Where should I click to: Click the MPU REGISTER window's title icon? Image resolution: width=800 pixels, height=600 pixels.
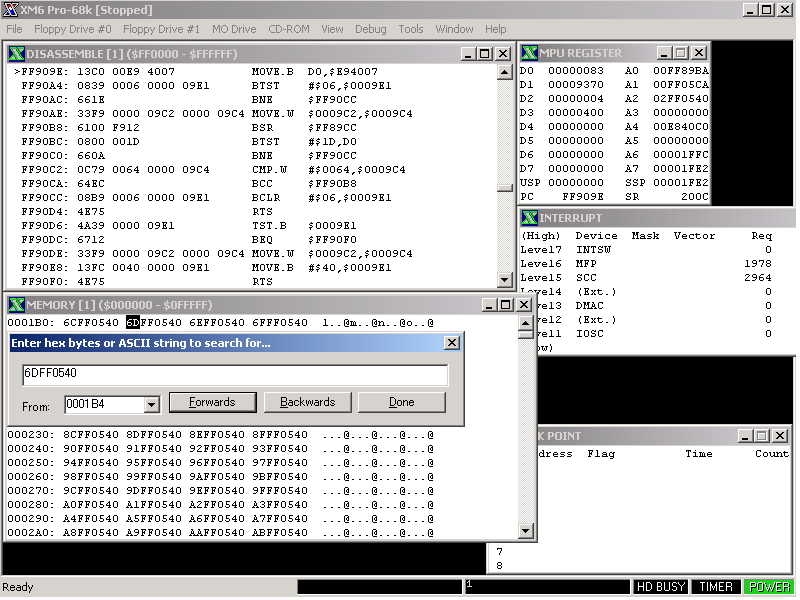click(529, 53)
